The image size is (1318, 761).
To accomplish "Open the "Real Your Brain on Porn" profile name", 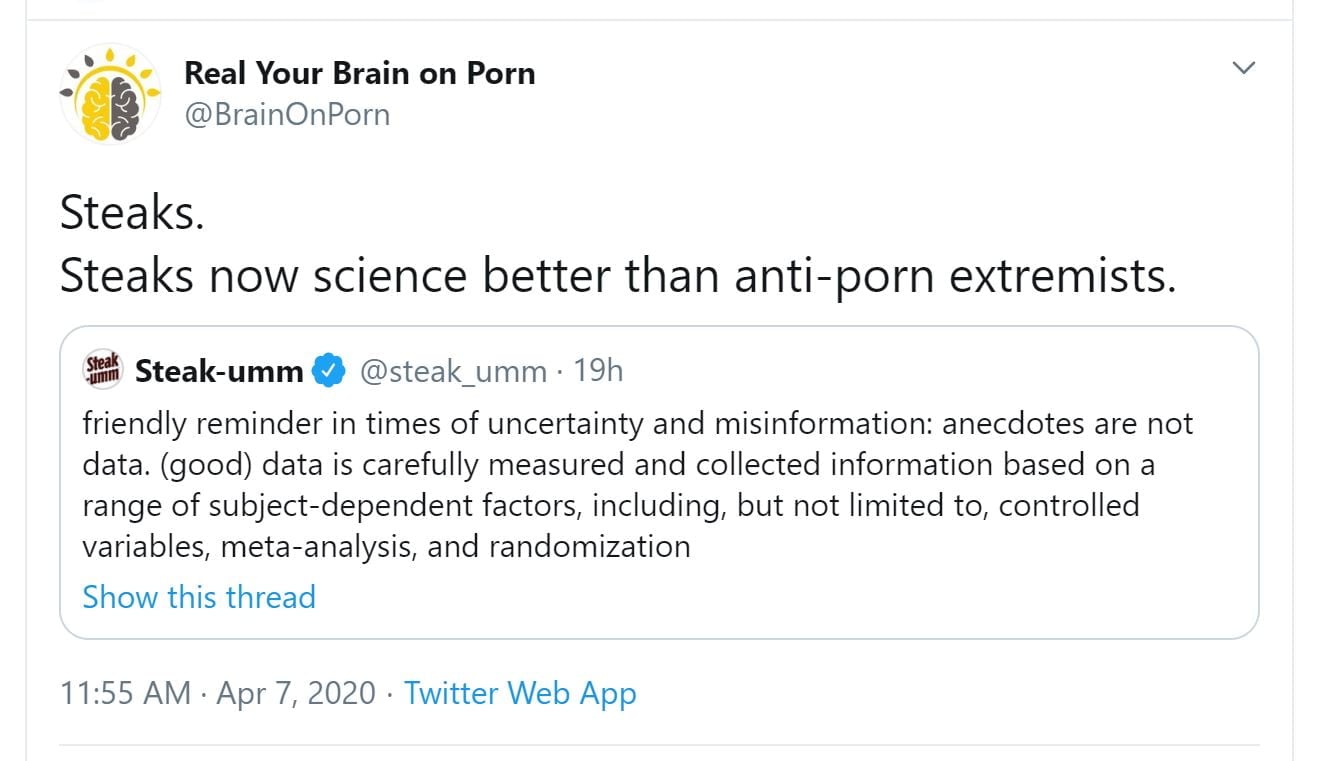I will click(x=359, y=73).
